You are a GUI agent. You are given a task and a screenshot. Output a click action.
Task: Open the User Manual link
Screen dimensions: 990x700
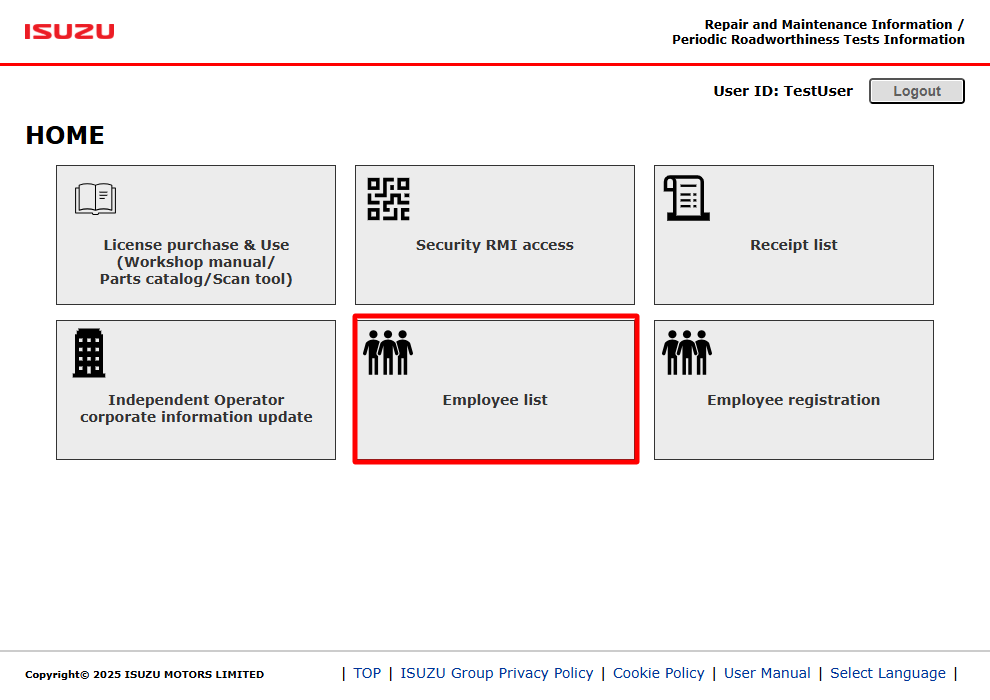click(x=767, y=673)
